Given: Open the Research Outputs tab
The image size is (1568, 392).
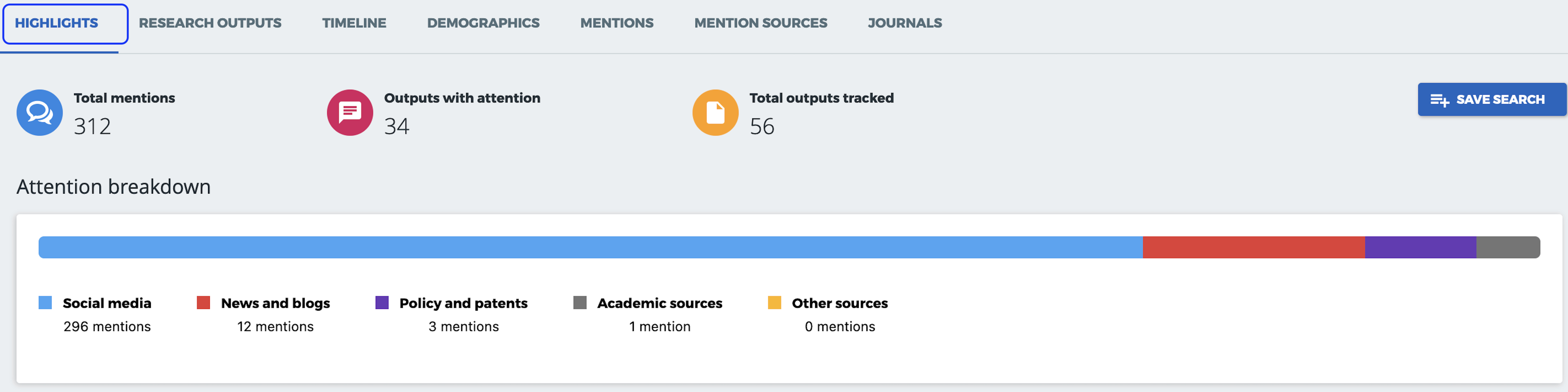Looking at the screenshot, I should pos(210,23).
